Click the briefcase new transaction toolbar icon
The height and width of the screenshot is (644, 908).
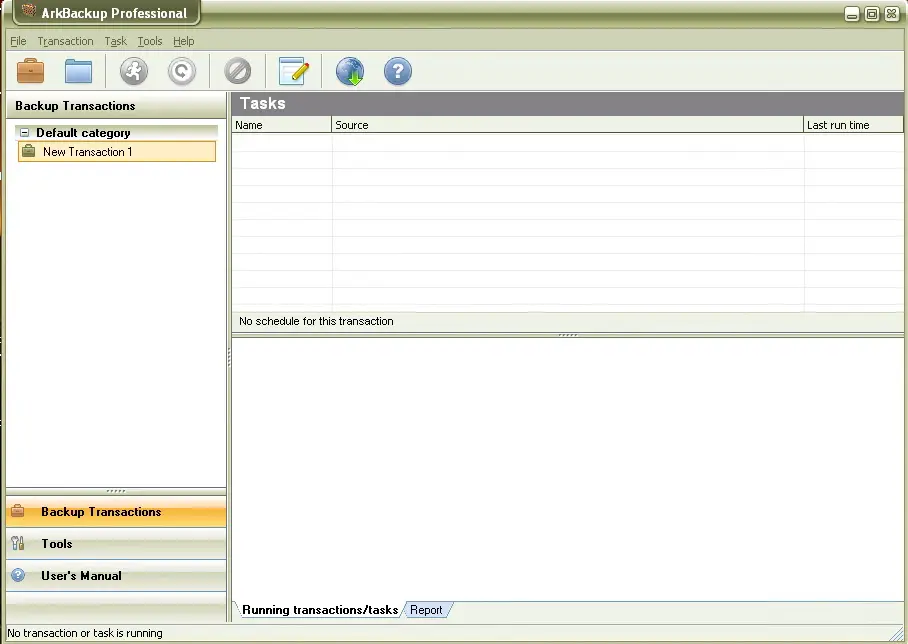[31, 71]
